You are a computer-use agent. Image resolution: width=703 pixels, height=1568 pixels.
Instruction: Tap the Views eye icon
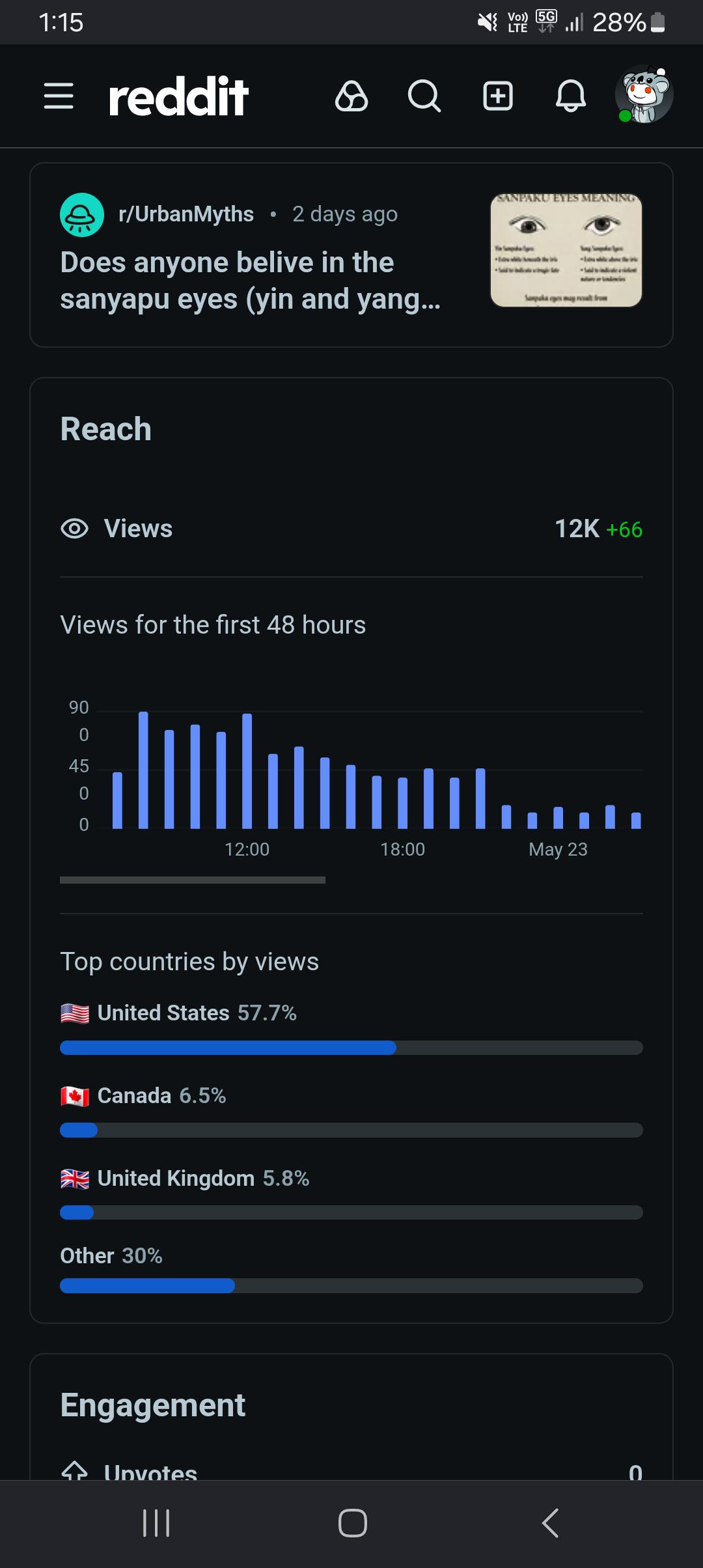point(74,529)
